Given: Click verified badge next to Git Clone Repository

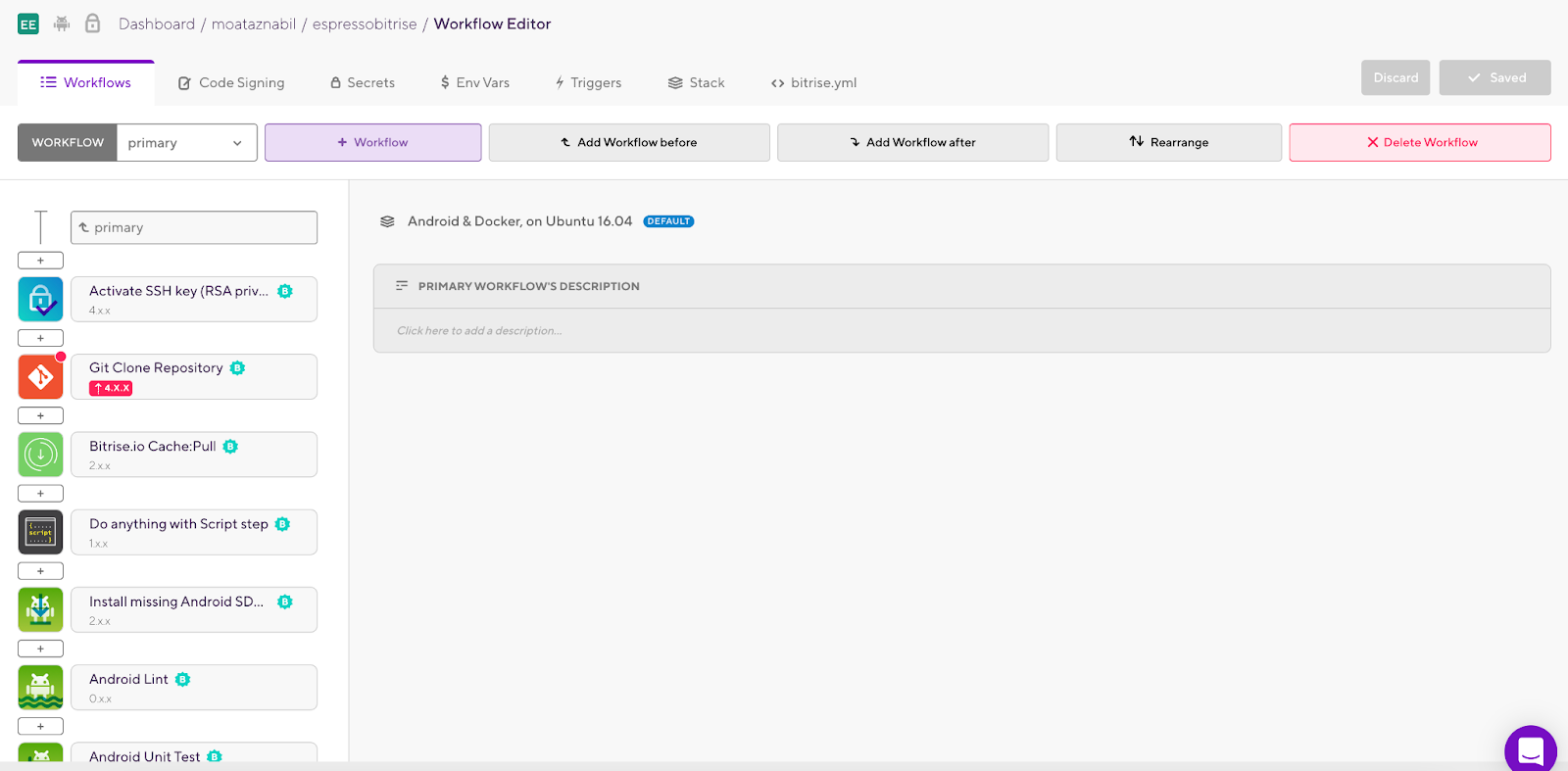Looking at the screenshot, I should (237, 368).
